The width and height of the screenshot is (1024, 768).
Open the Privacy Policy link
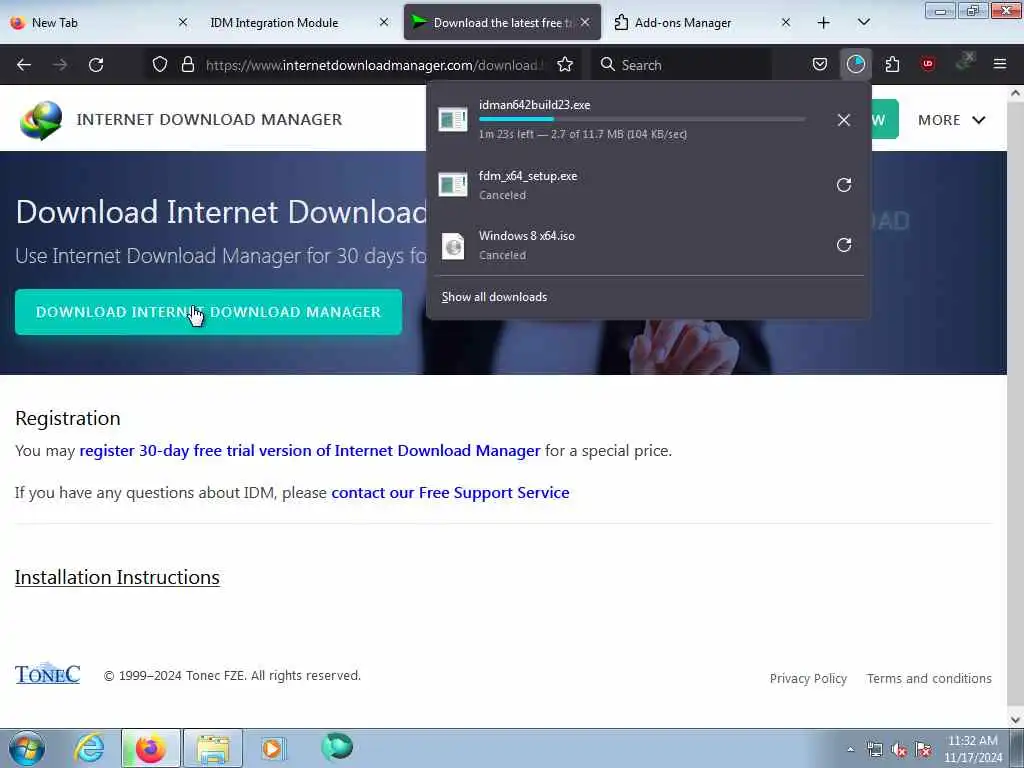click(x=808, y=679)
